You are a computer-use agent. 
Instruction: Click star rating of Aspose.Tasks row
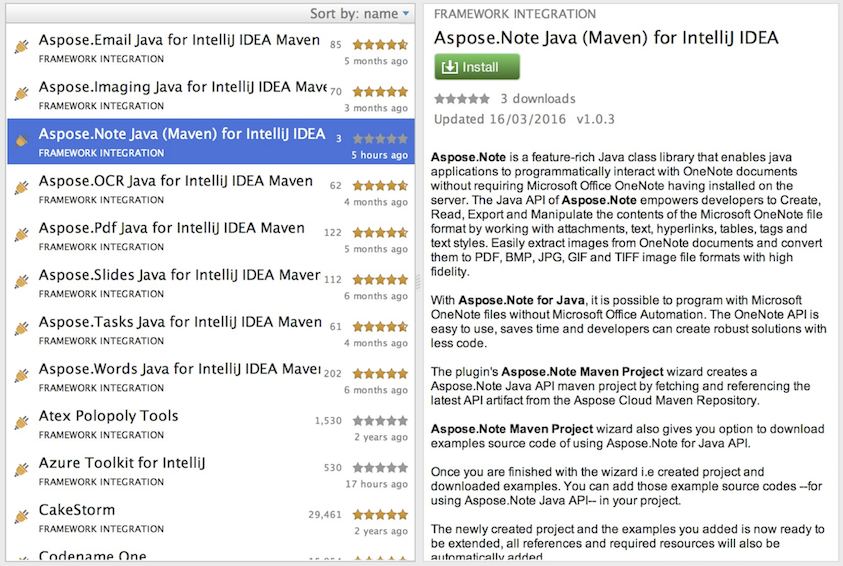coord(380,326)
